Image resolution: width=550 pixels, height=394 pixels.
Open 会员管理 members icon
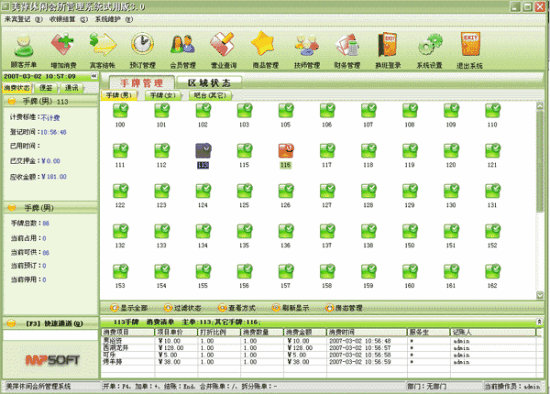pyautogui.click(x=182, y=50)
